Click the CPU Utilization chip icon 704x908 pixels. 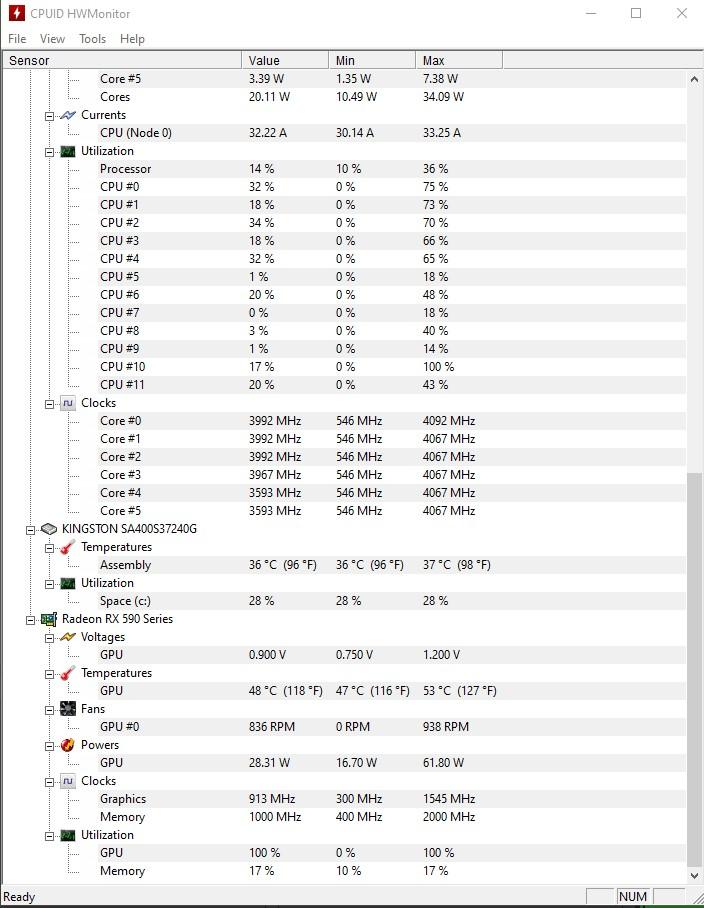point(68,151)
